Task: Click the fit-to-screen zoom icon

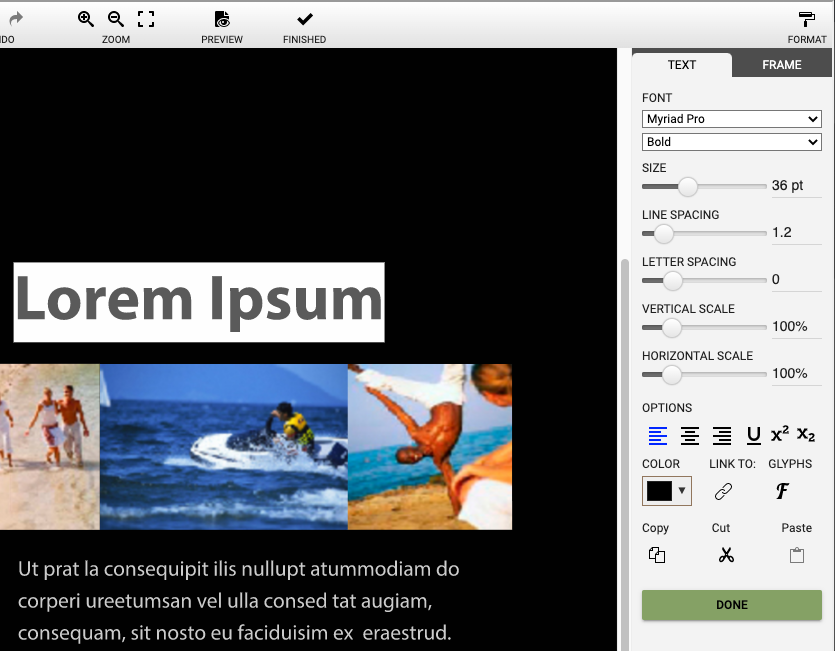Action: (146, 19)
